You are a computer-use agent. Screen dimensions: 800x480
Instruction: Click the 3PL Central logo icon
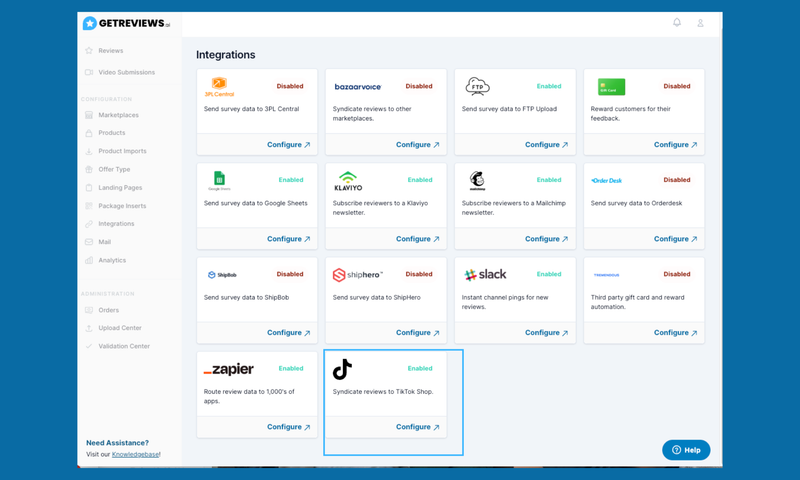(219, 87)
